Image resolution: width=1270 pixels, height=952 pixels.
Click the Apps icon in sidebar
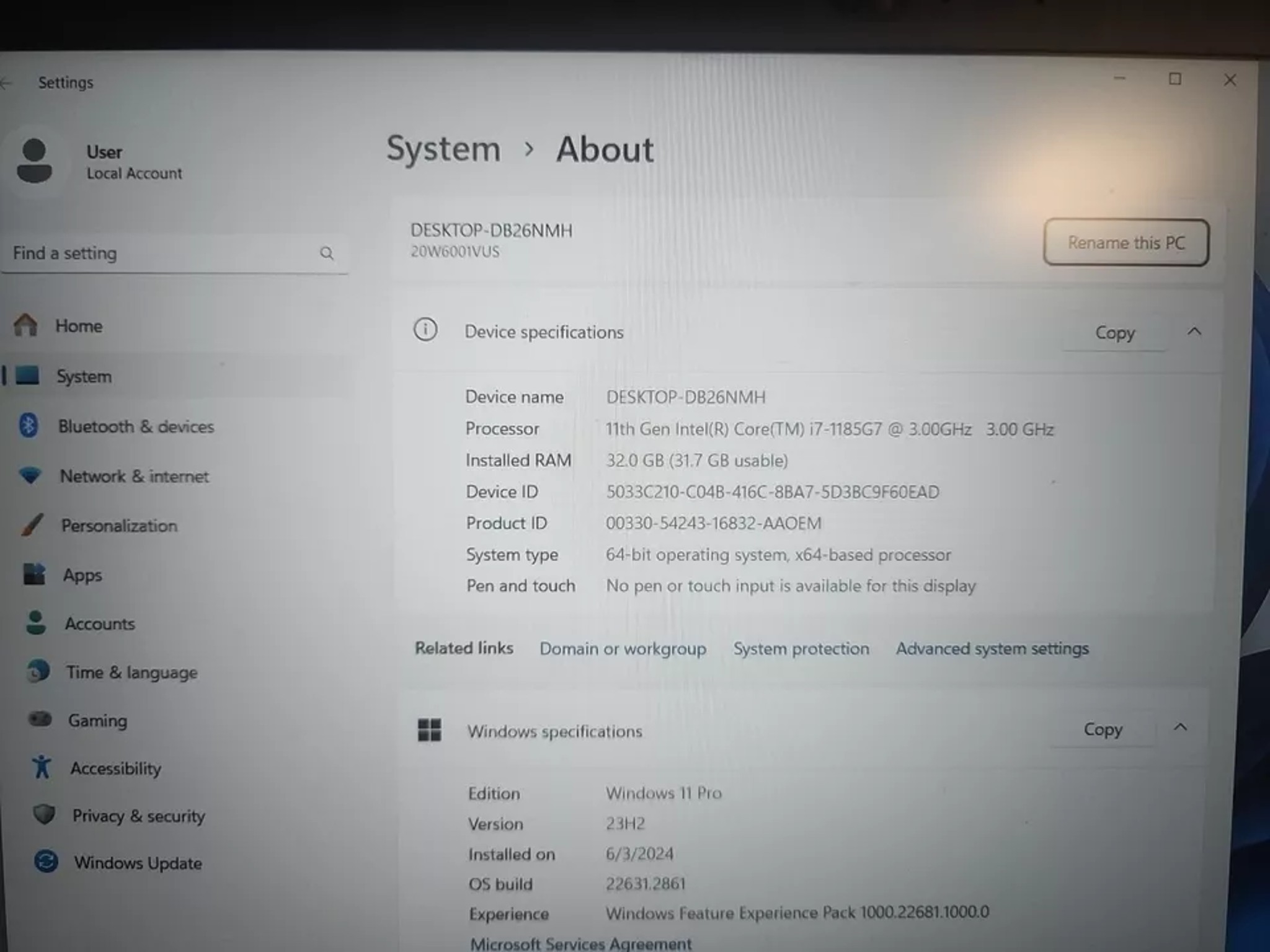[x=35, y=574]
